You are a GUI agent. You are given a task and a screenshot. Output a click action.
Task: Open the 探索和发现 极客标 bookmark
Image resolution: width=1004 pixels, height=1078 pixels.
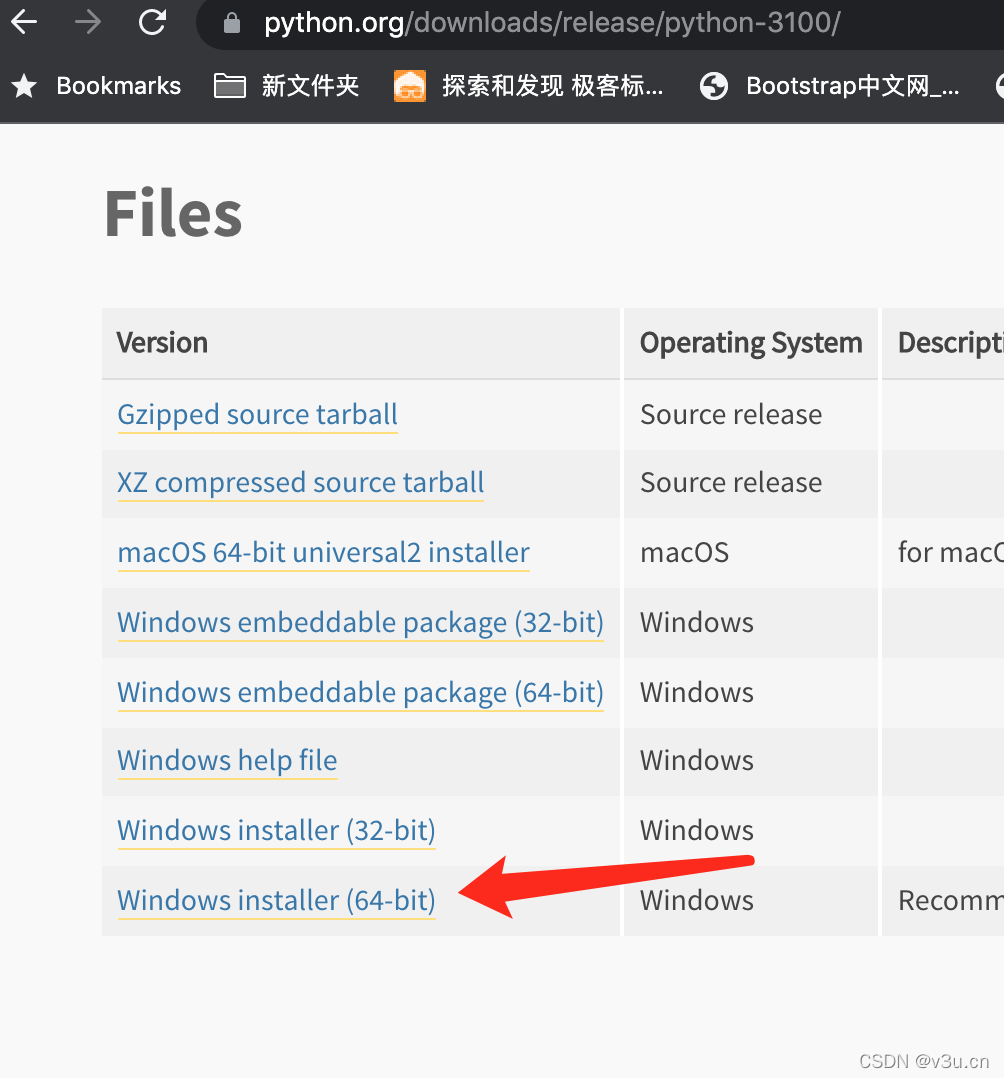[x=528, y=86]
